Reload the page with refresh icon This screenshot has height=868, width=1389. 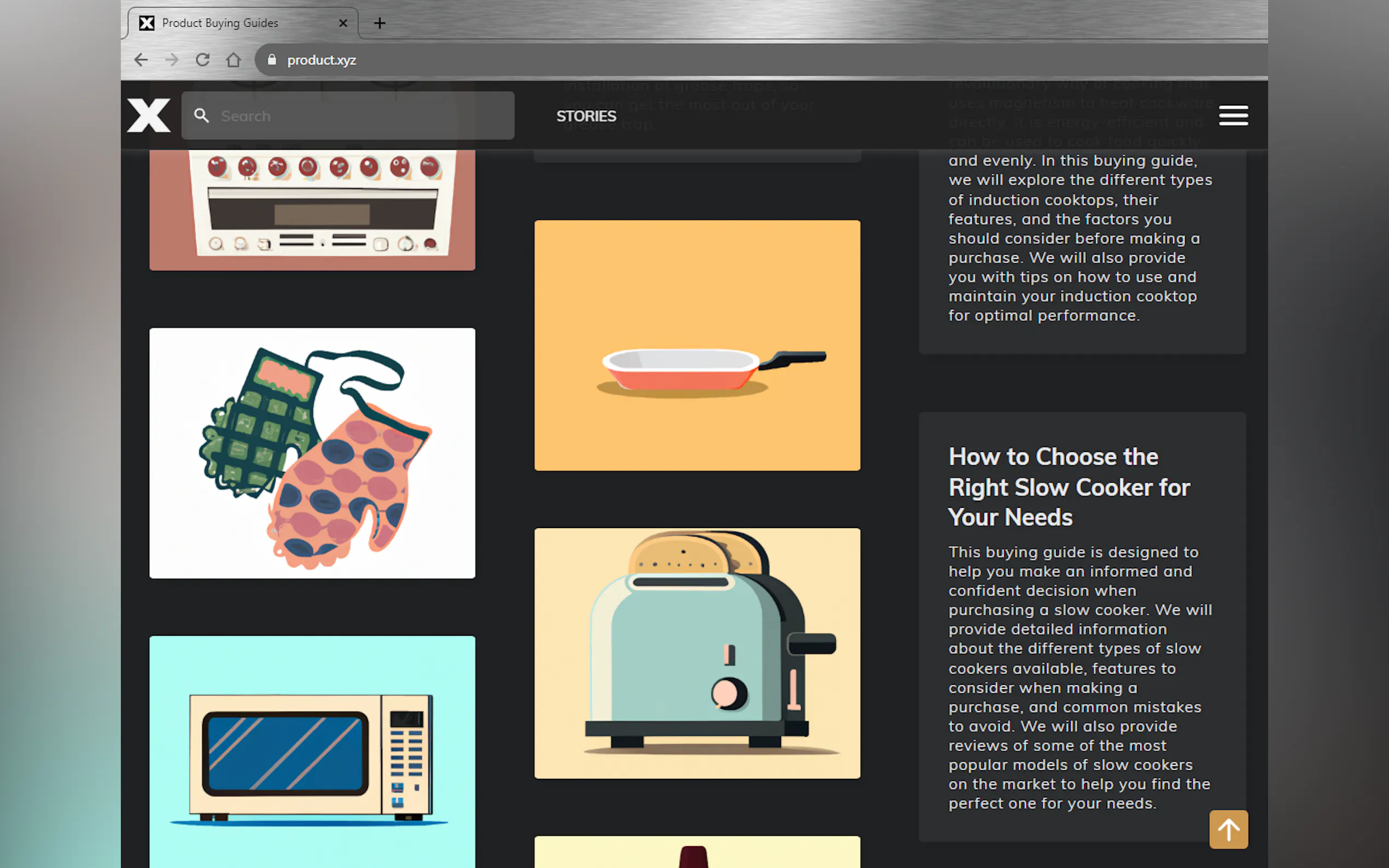tap(203, 60)
